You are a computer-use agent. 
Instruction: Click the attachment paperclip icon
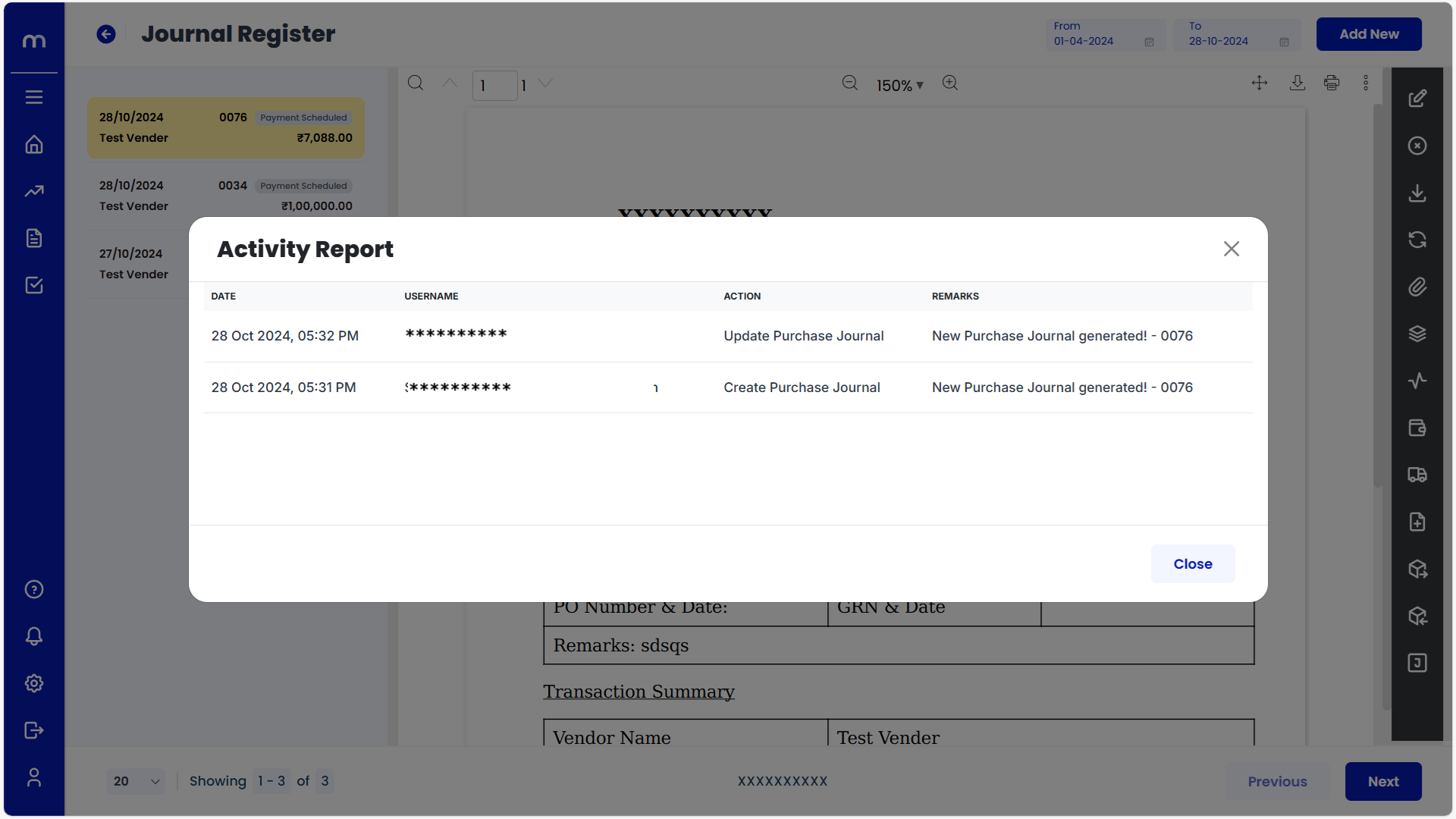[x=1417, y=287]
